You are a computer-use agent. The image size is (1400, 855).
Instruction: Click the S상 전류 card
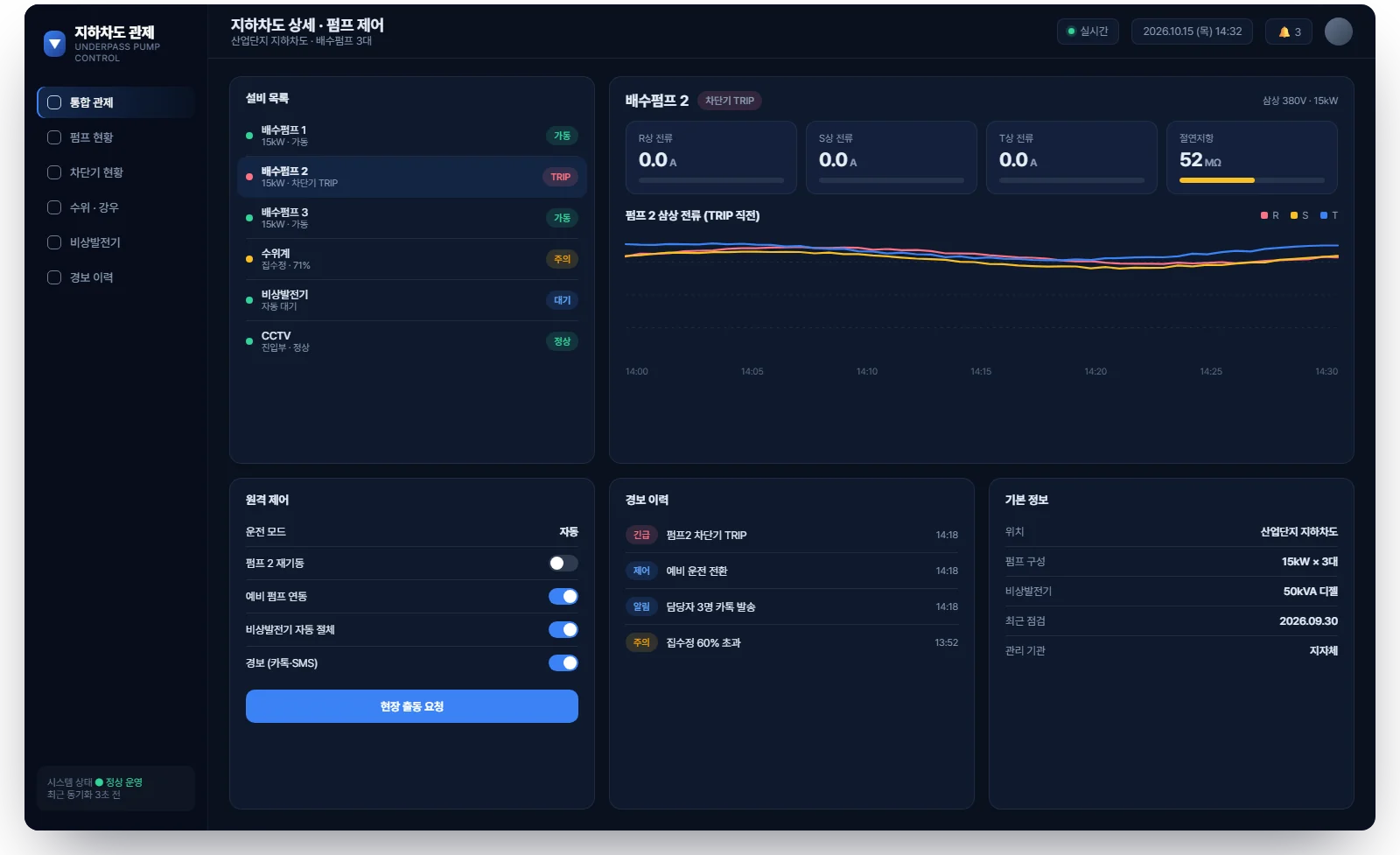point(892,158)
